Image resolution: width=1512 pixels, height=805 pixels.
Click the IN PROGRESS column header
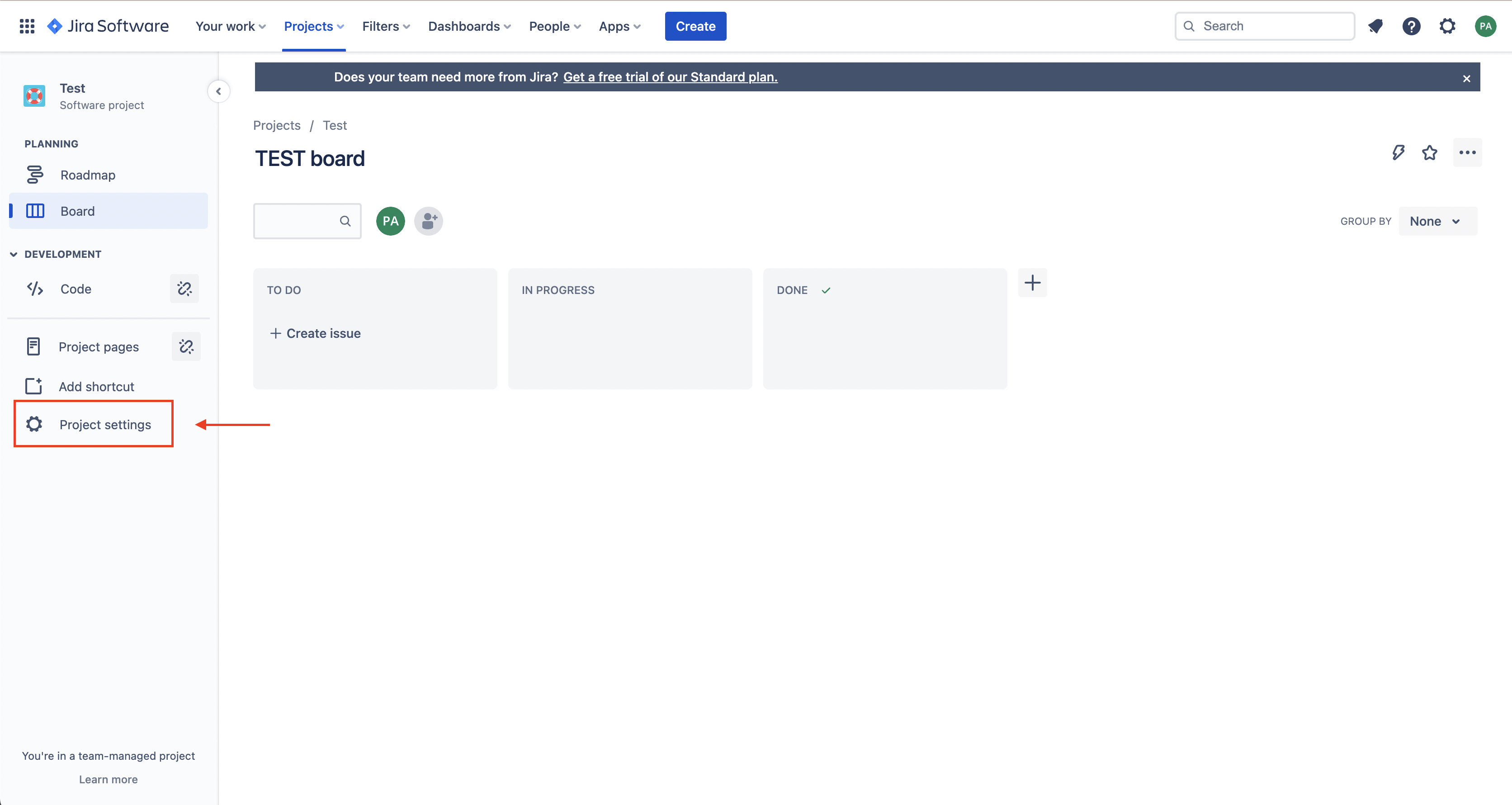[x=558, y=289]
